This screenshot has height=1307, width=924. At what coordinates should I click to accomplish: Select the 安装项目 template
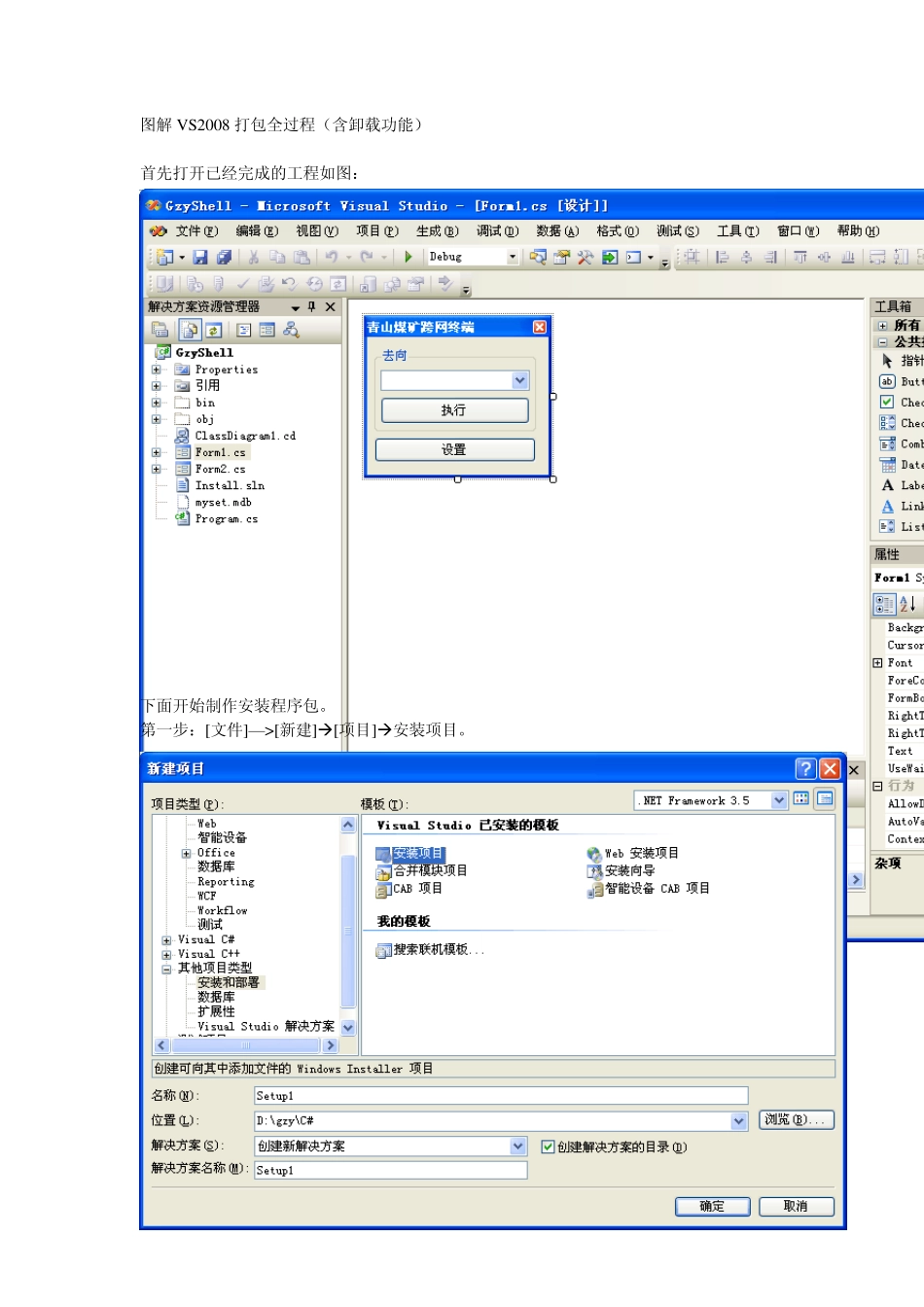pos(410,854)
